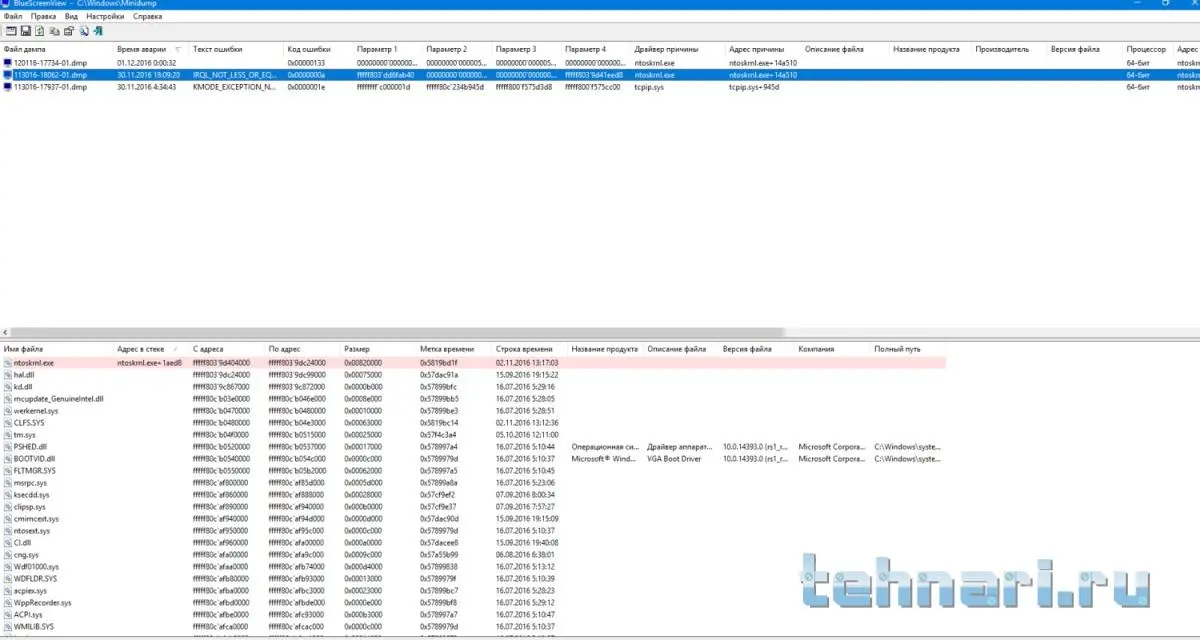The image size is (1200, 640).
Task: Click the file icon beside FLTMGR.SYS
Action: pos(8,471)
